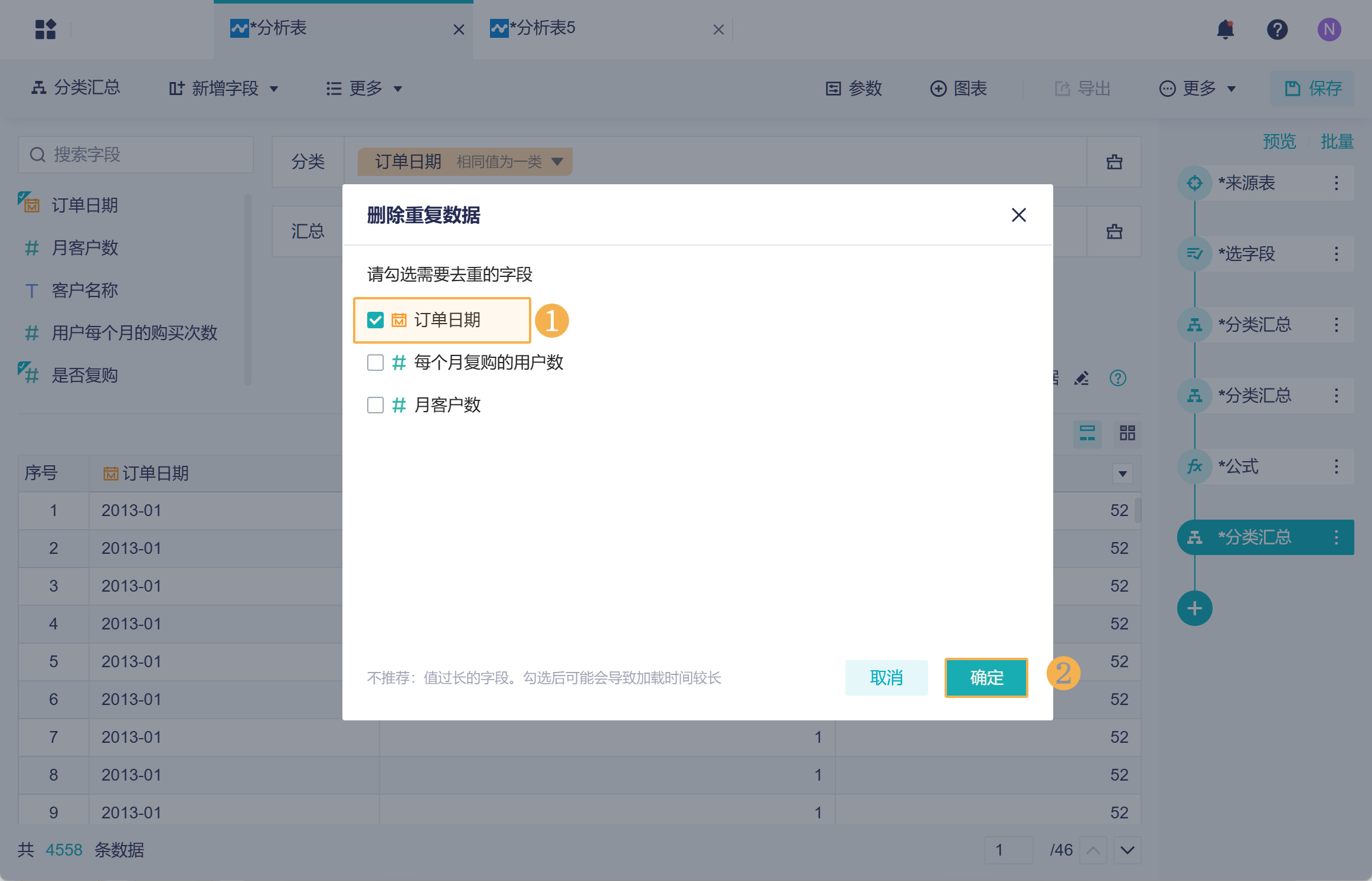This screenshot has width=1372, height=881.
Task: Confirm with the 确定 button
Action: click(x=986, y=678)
